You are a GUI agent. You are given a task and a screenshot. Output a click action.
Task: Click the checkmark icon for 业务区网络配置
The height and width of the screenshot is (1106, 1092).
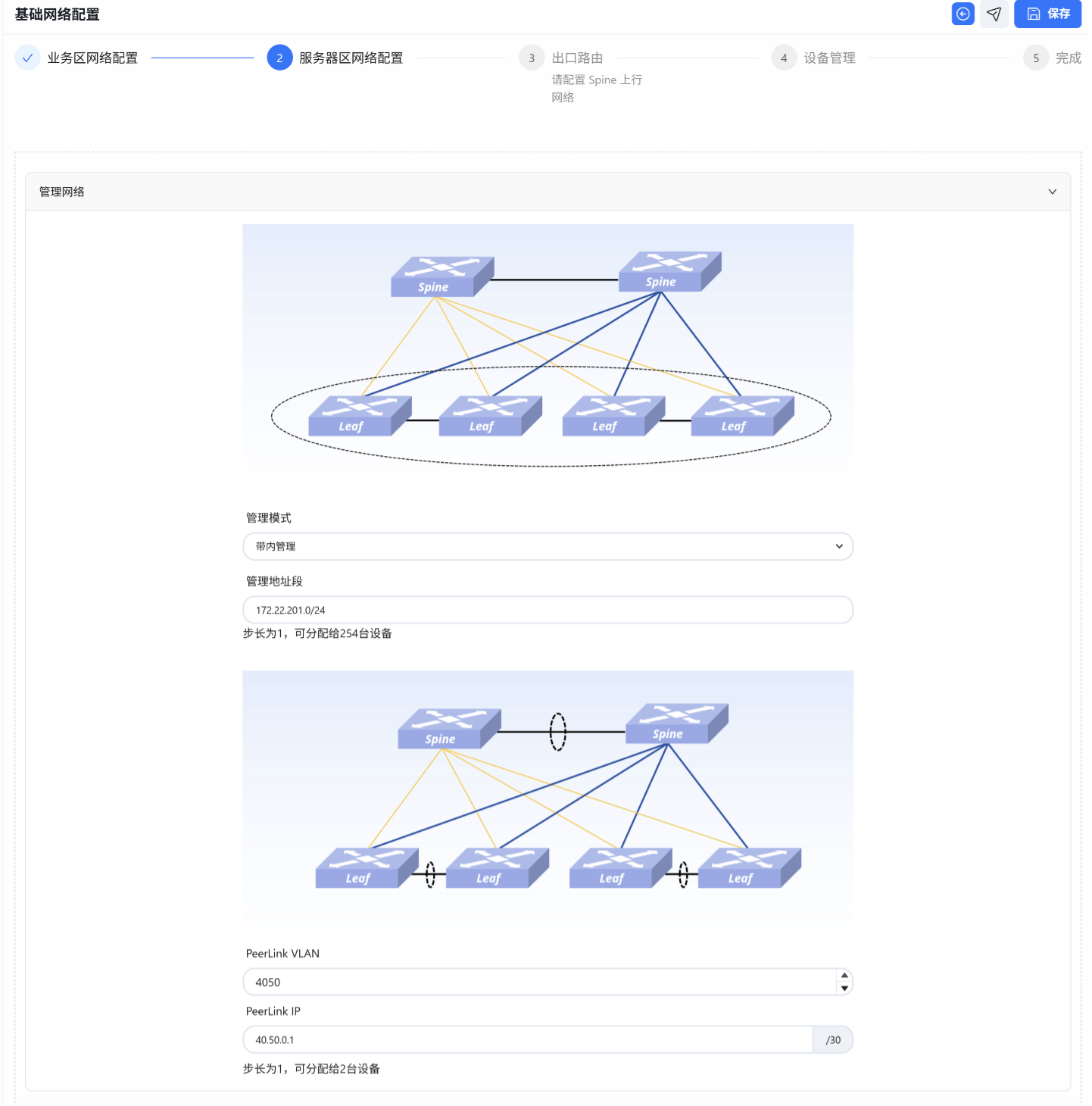(x=27, y=58)
